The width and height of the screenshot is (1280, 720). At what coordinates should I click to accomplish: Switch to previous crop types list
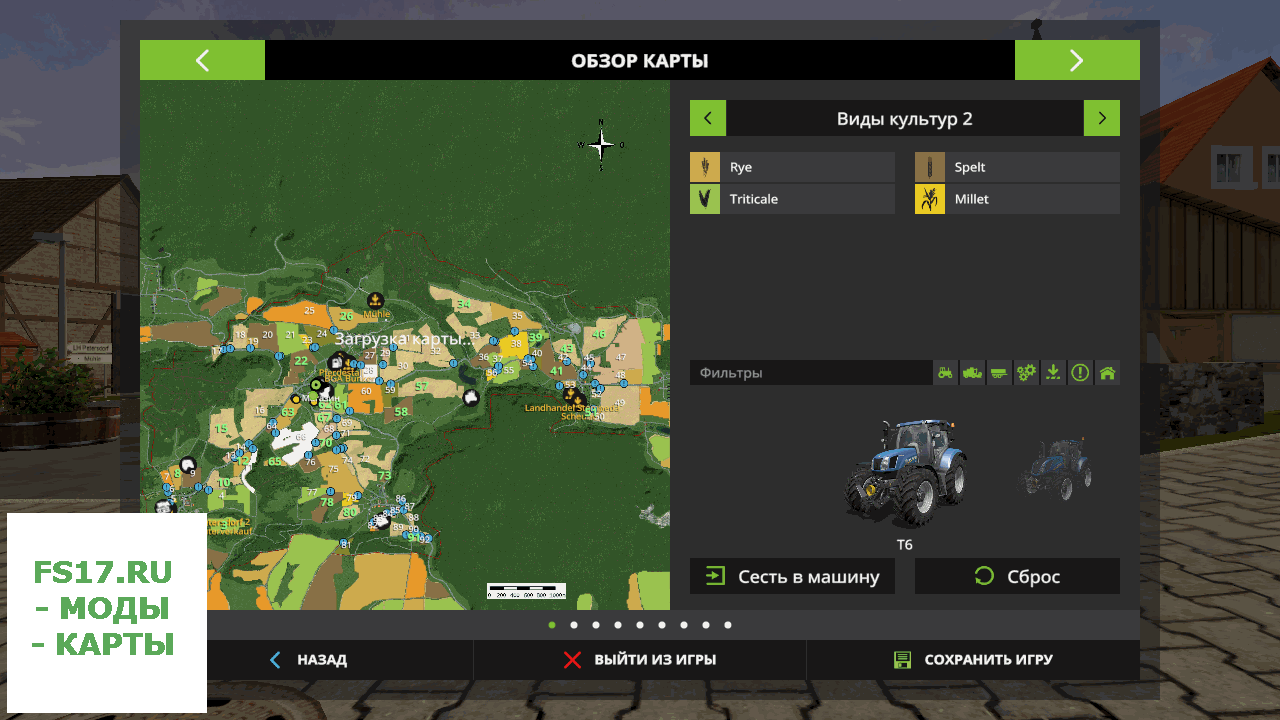pos(708,118)
